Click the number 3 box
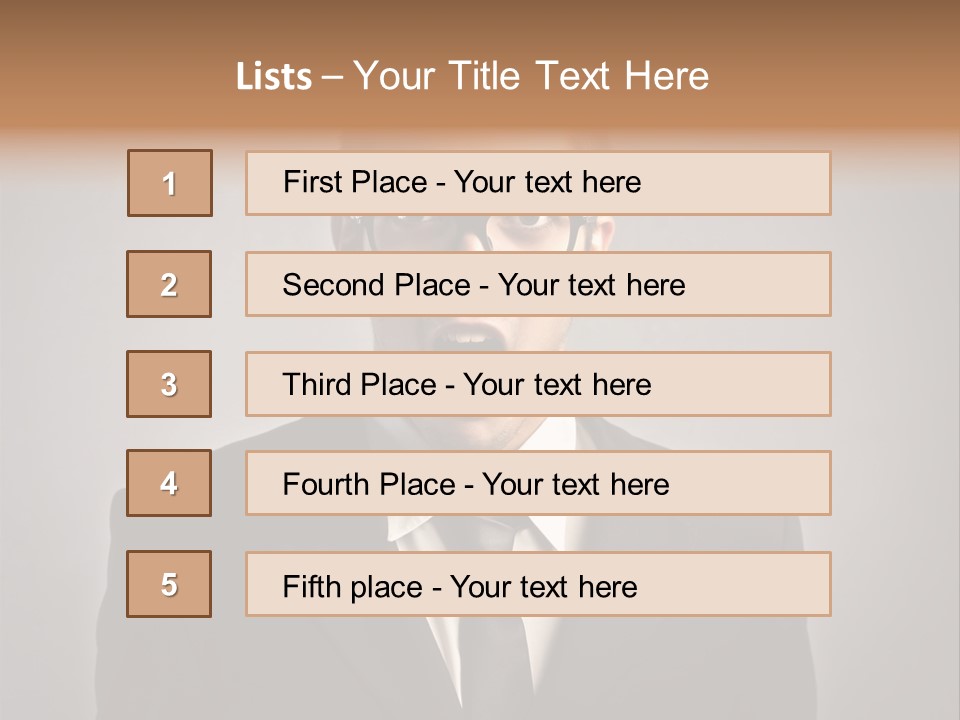960x720 pixels. [x=169, y=384]
